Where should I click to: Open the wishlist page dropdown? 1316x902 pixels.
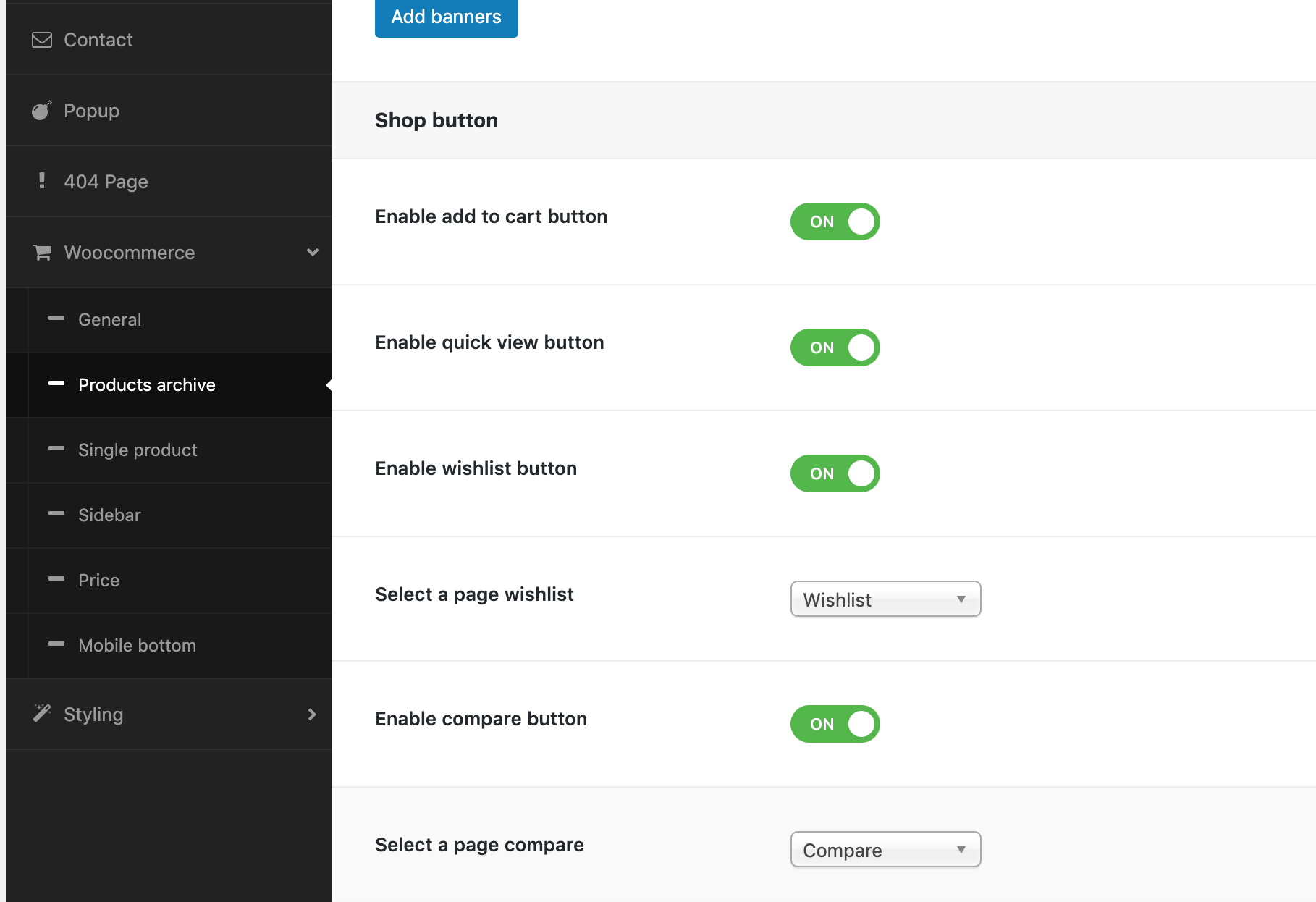[885, 599]
